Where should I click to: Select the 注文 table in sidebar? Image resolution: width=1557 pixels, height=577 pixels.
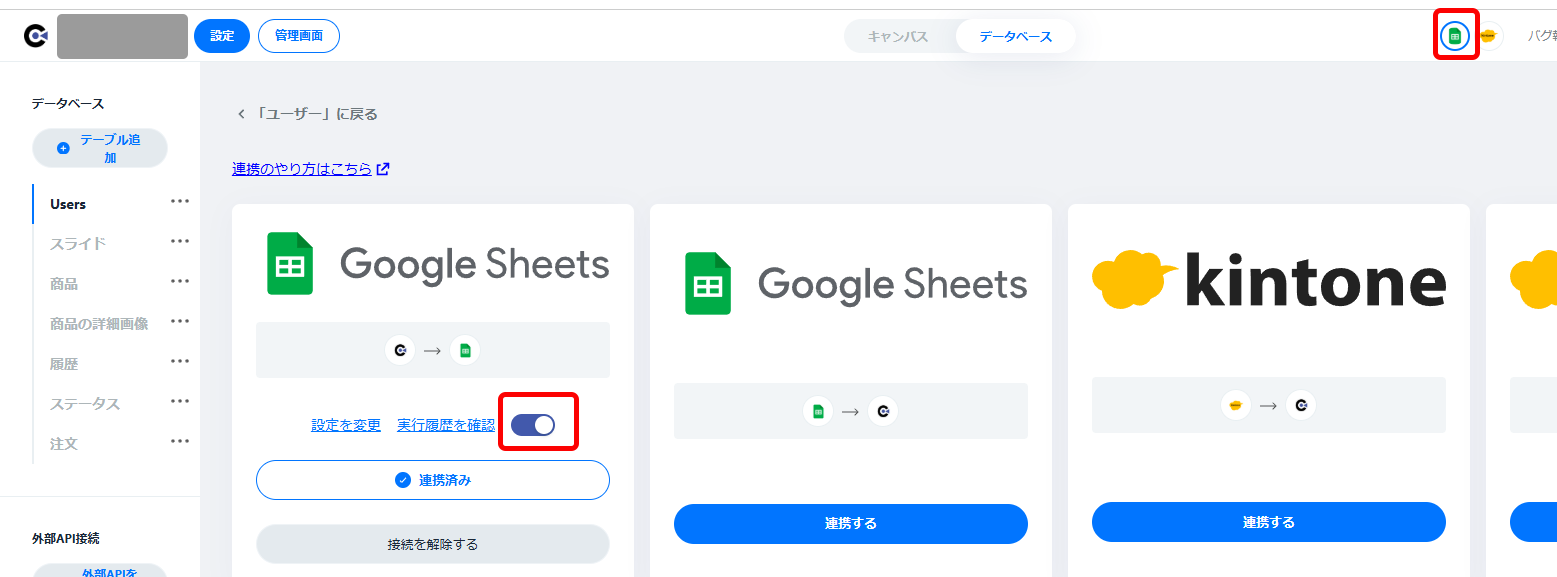coord(64,443)
